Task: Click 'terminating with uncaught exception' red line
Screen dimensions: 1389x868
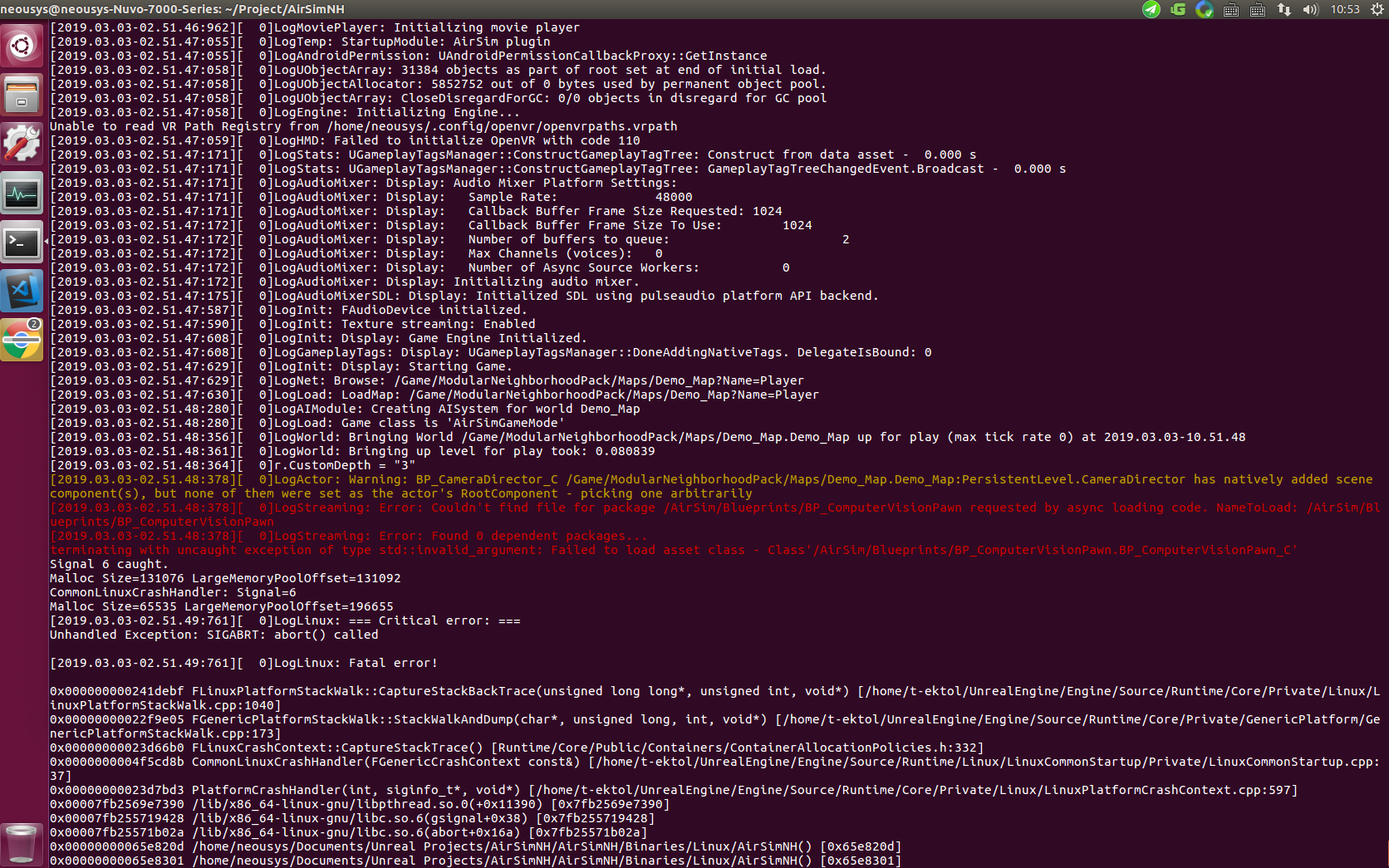Action: (674, 550)
